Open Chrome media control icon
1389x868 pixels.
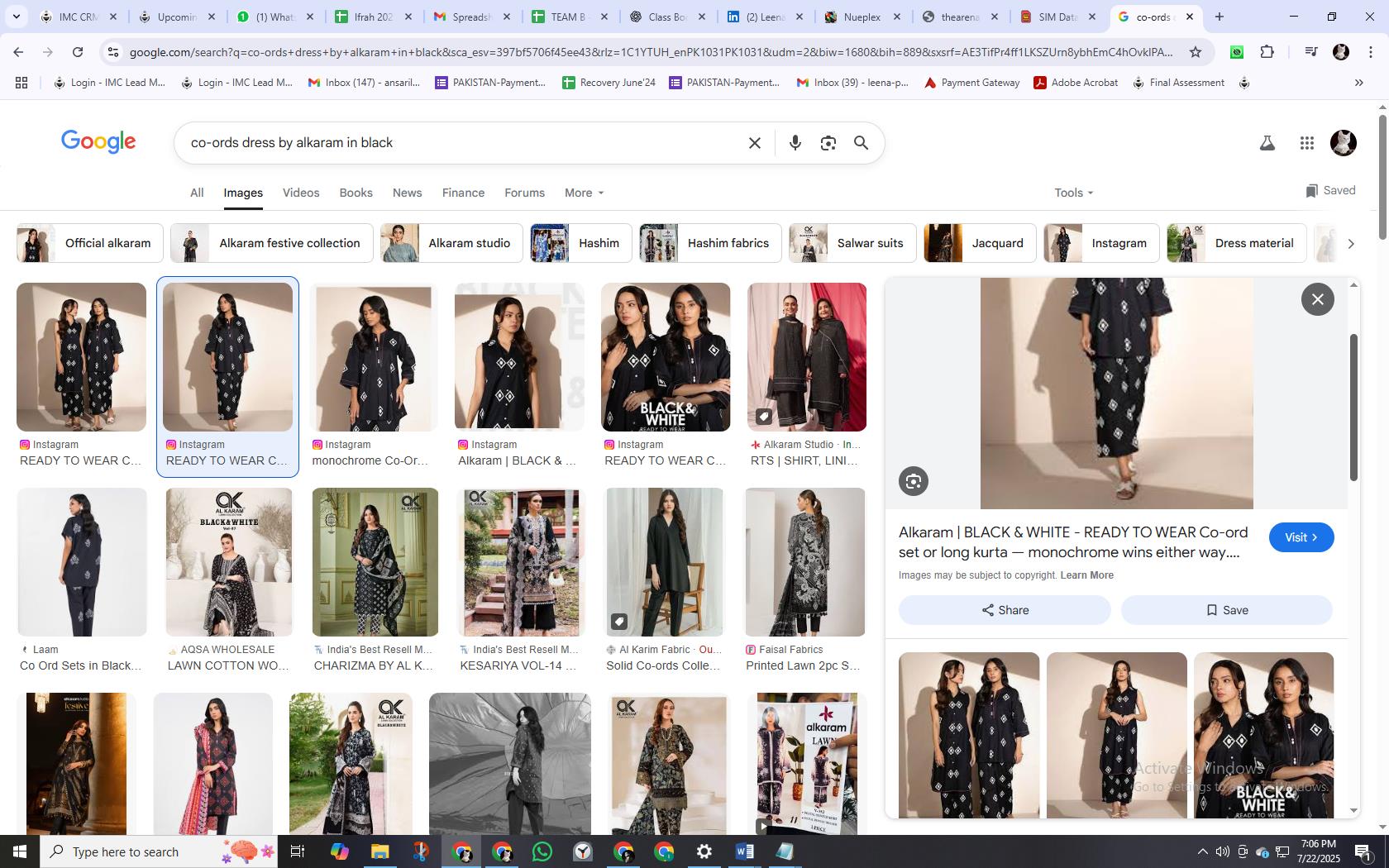pos(1310,52)
